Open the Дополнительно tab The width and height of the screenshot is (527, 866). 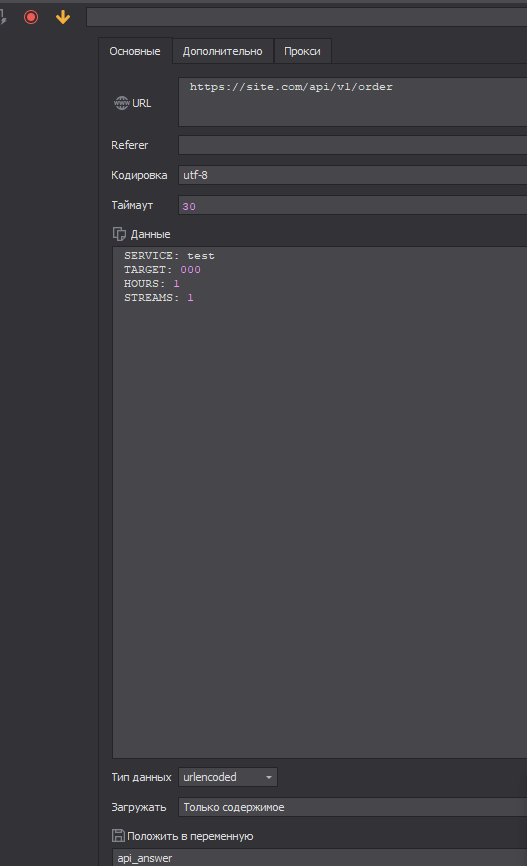(x=223, y=51)
